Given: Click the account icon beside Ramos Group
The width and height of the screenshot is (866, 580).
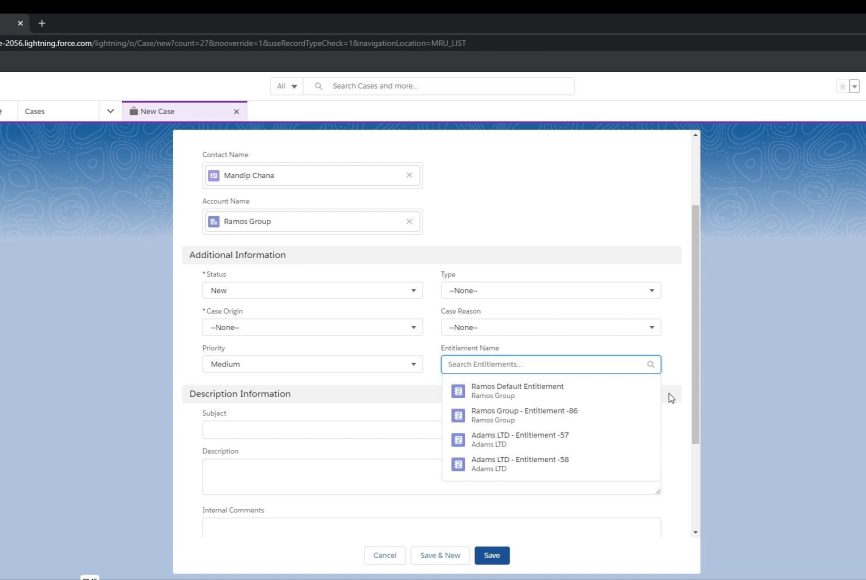Looking at the screenshot, I should [214, 221].
